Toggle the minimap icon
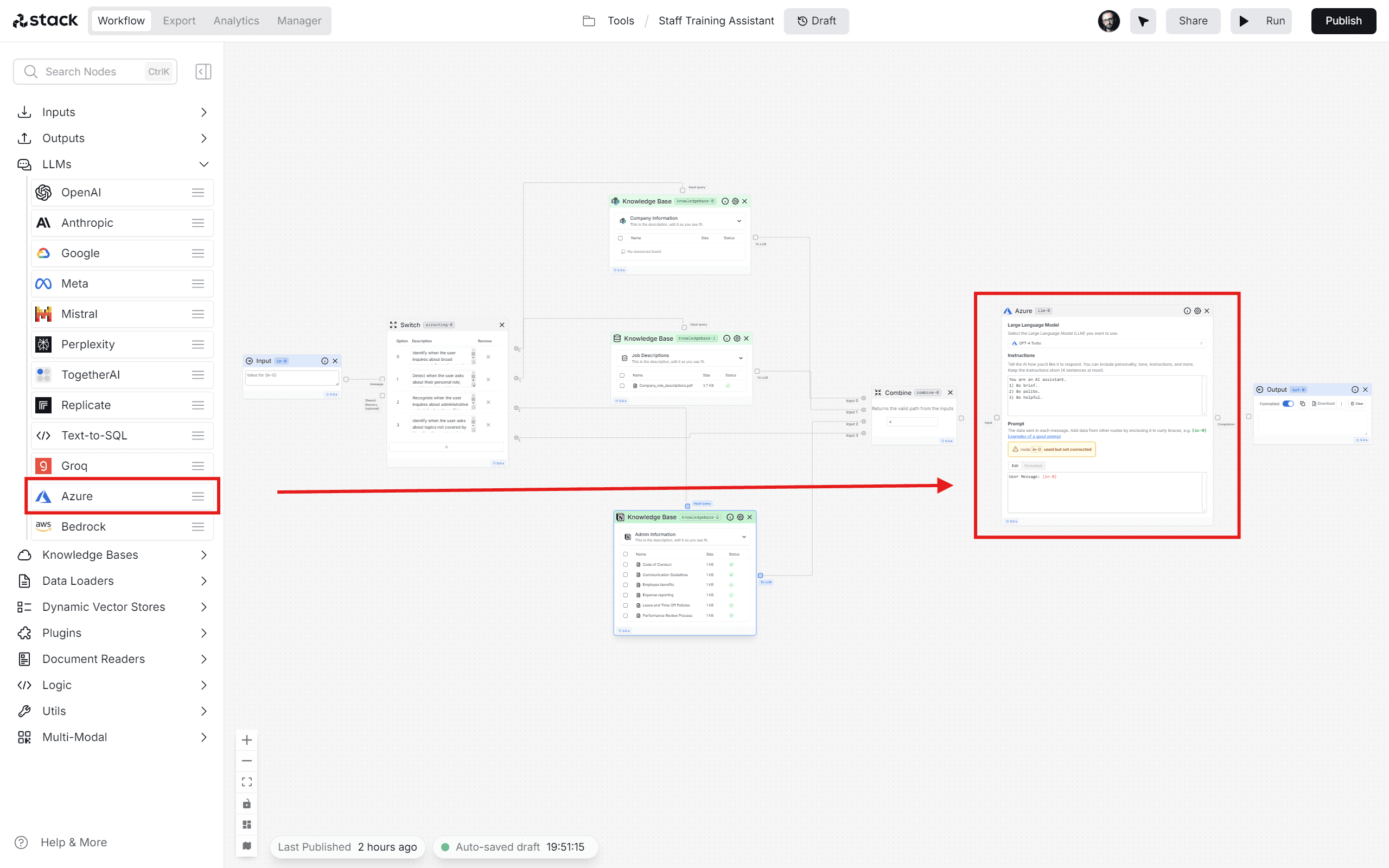This screenshot has width=1389, height=868. (x=247, y=846)
